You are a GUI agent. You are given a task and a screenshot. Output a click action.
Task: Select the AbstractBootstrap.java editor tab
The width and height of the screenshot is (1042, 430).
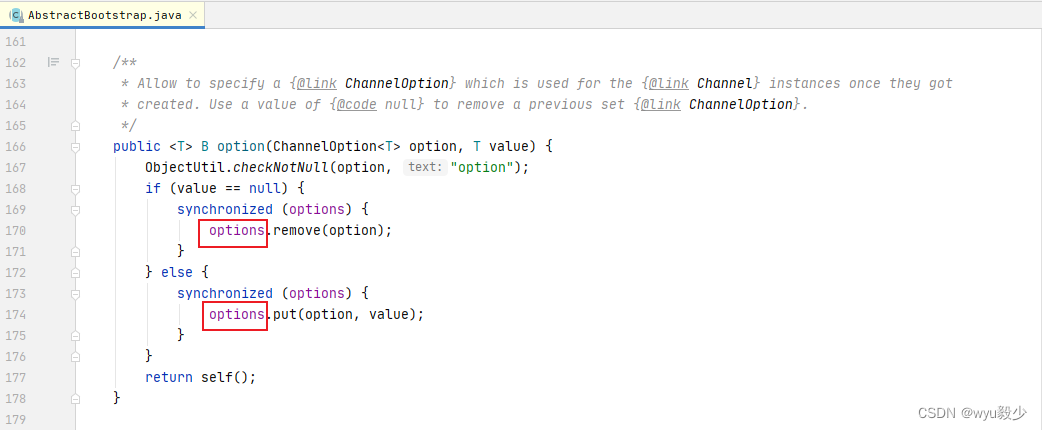point(102,15)
